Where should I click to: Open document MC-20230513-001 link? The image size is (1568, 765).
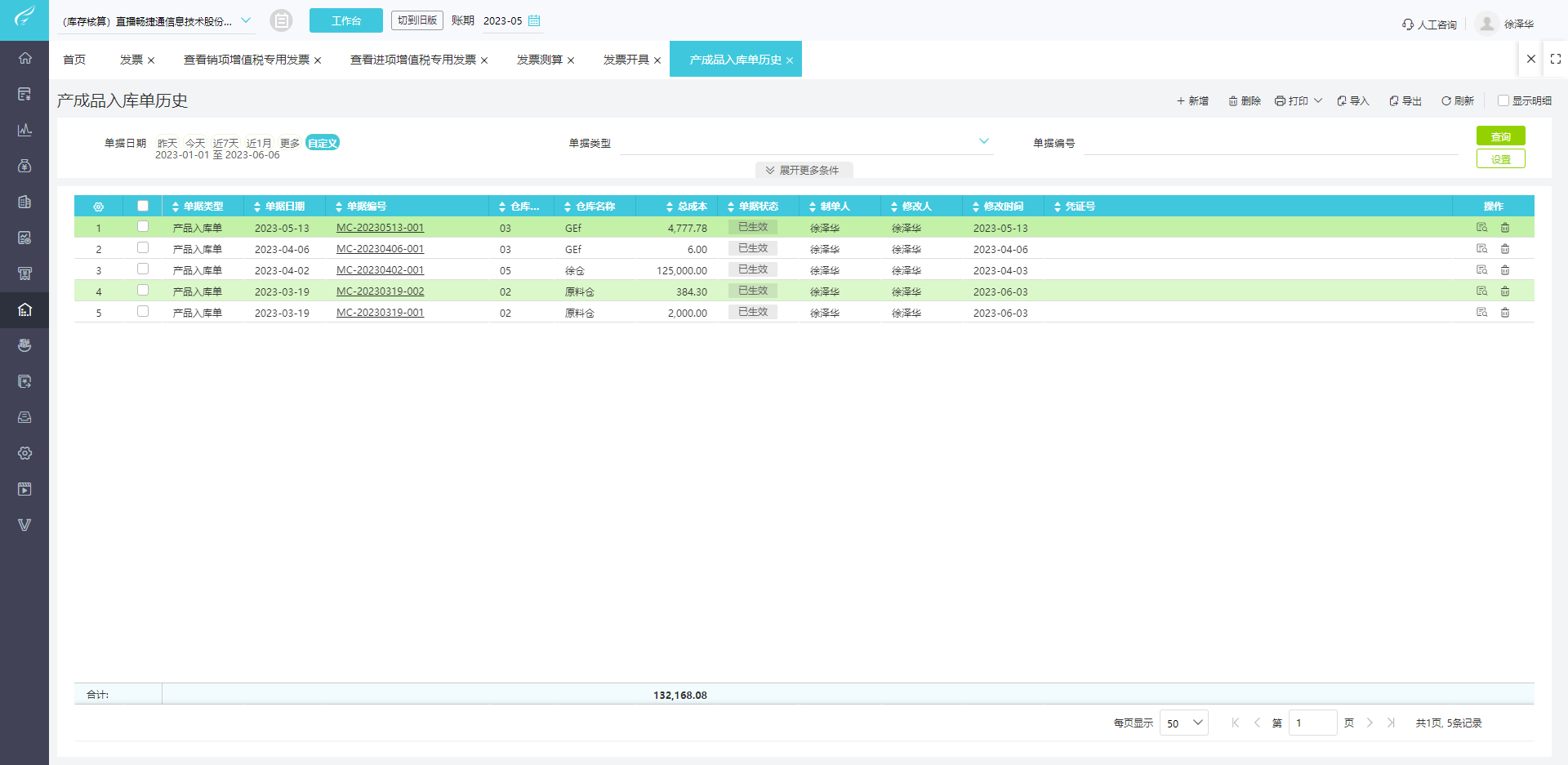tap(380, 227)
